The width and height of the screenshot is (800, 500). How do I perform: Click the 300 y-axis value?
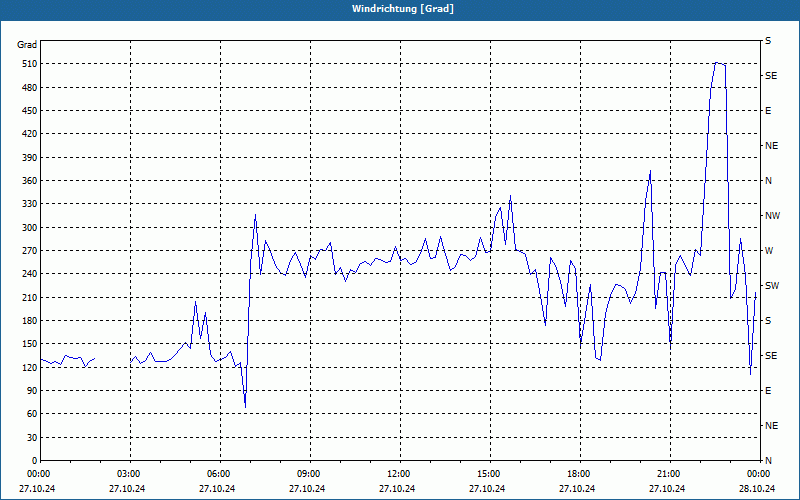tap(29, 228)
